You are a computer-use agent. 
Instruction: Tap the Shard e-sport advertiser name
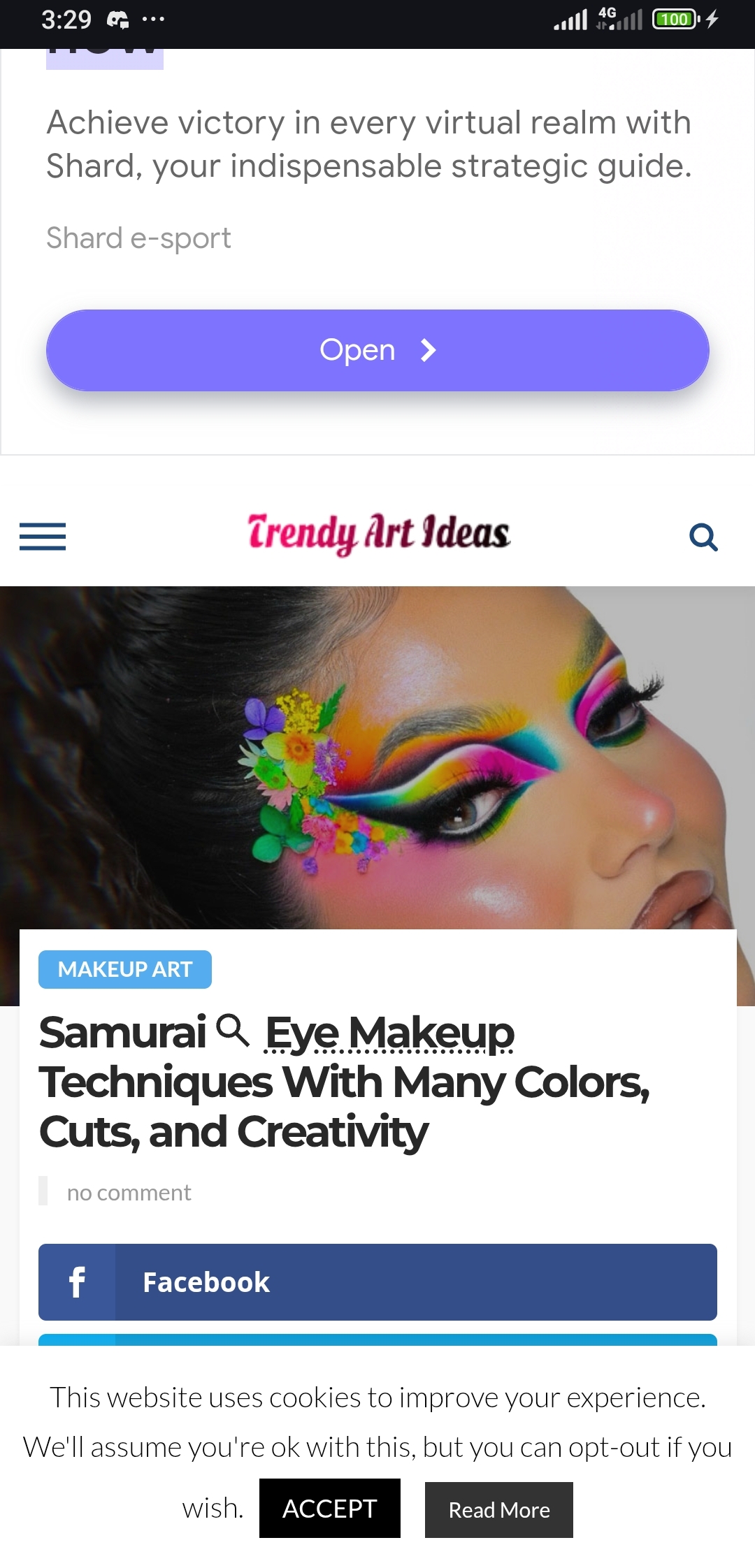(138, 238)
